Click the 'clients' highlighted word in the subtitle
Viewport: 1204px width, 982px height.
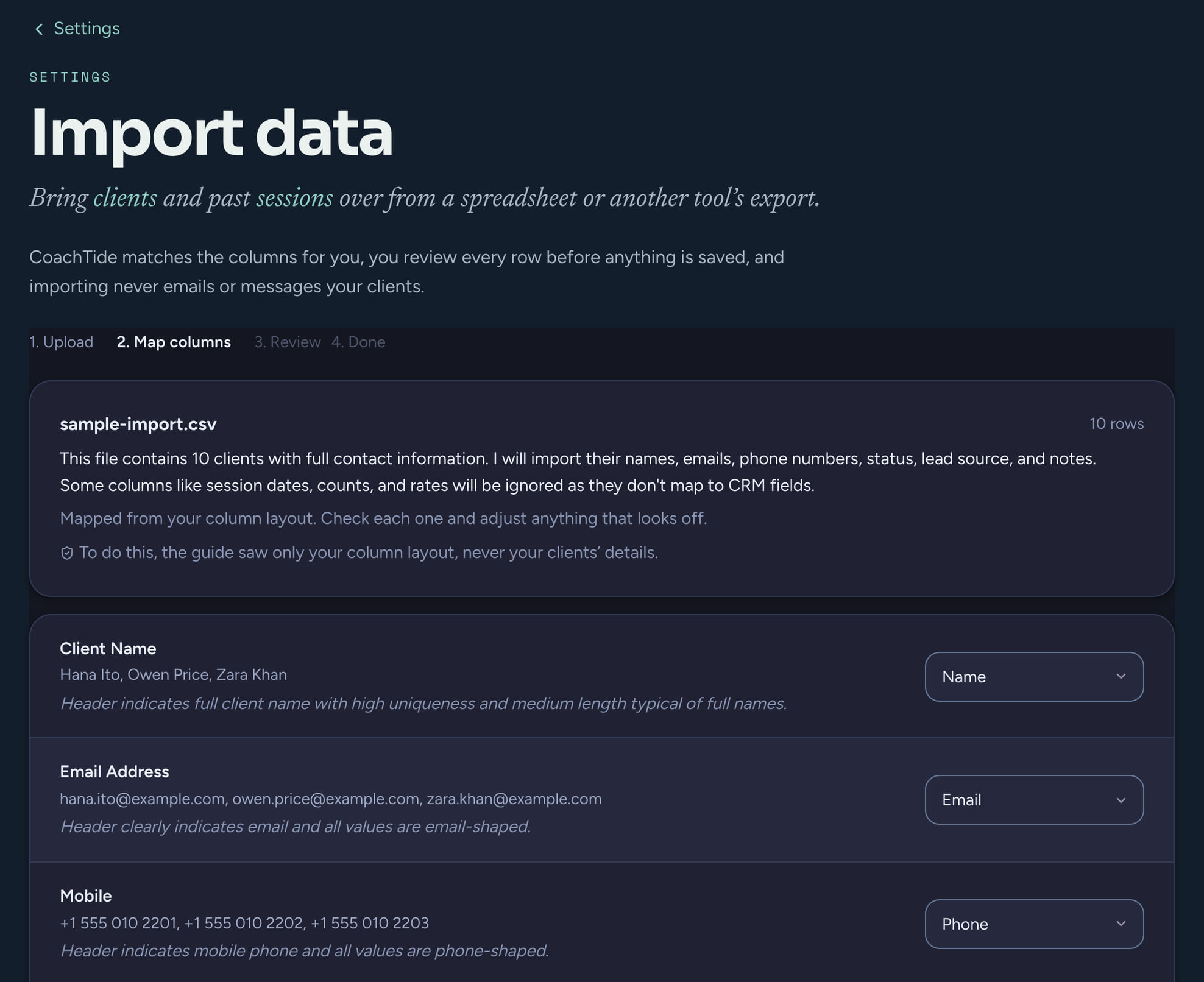tap(125, 198)
